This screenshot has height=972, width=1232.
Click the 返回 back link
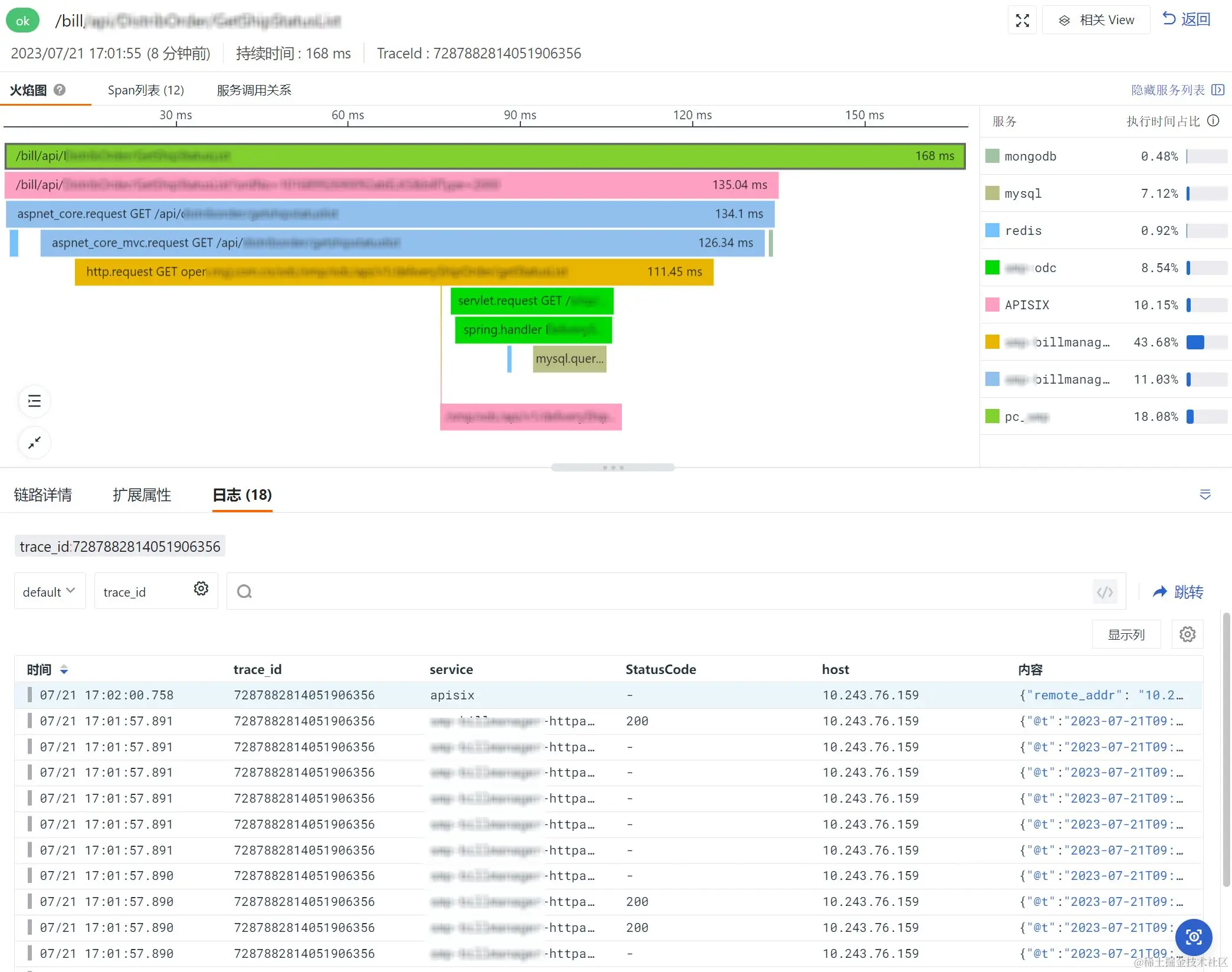(x=1186, y=19)
